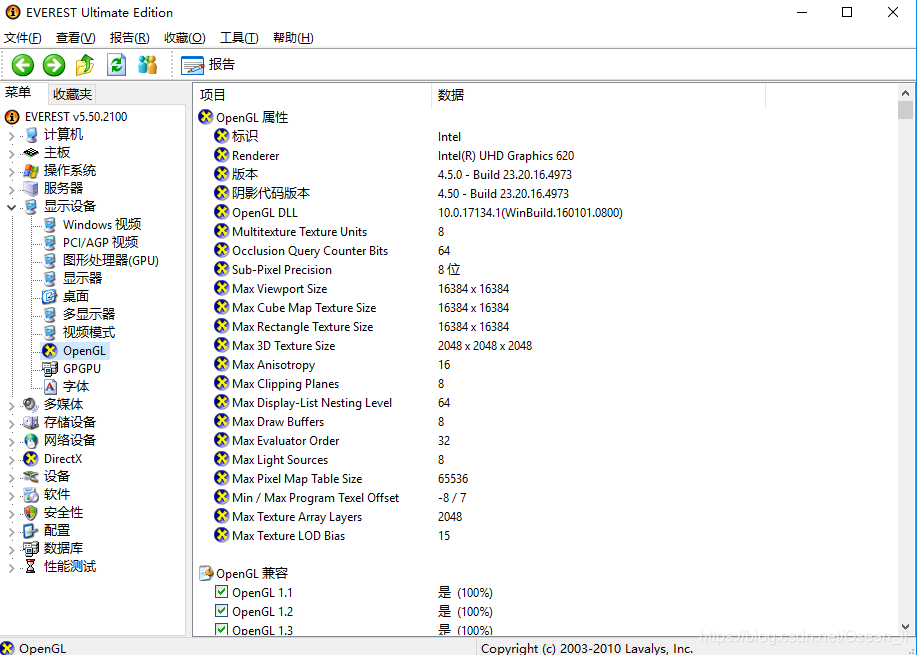Open the 文件(F) menu
This screenshot has width=917, height=655.
tap(22, 38)
